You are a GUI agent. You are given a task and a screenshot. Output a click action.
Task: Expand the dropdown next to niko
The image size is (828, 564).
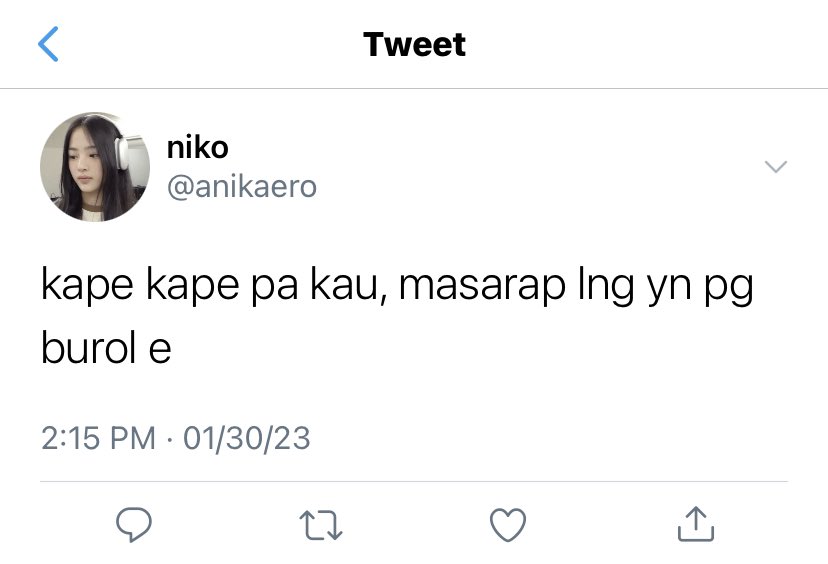[x=776, y=166]
